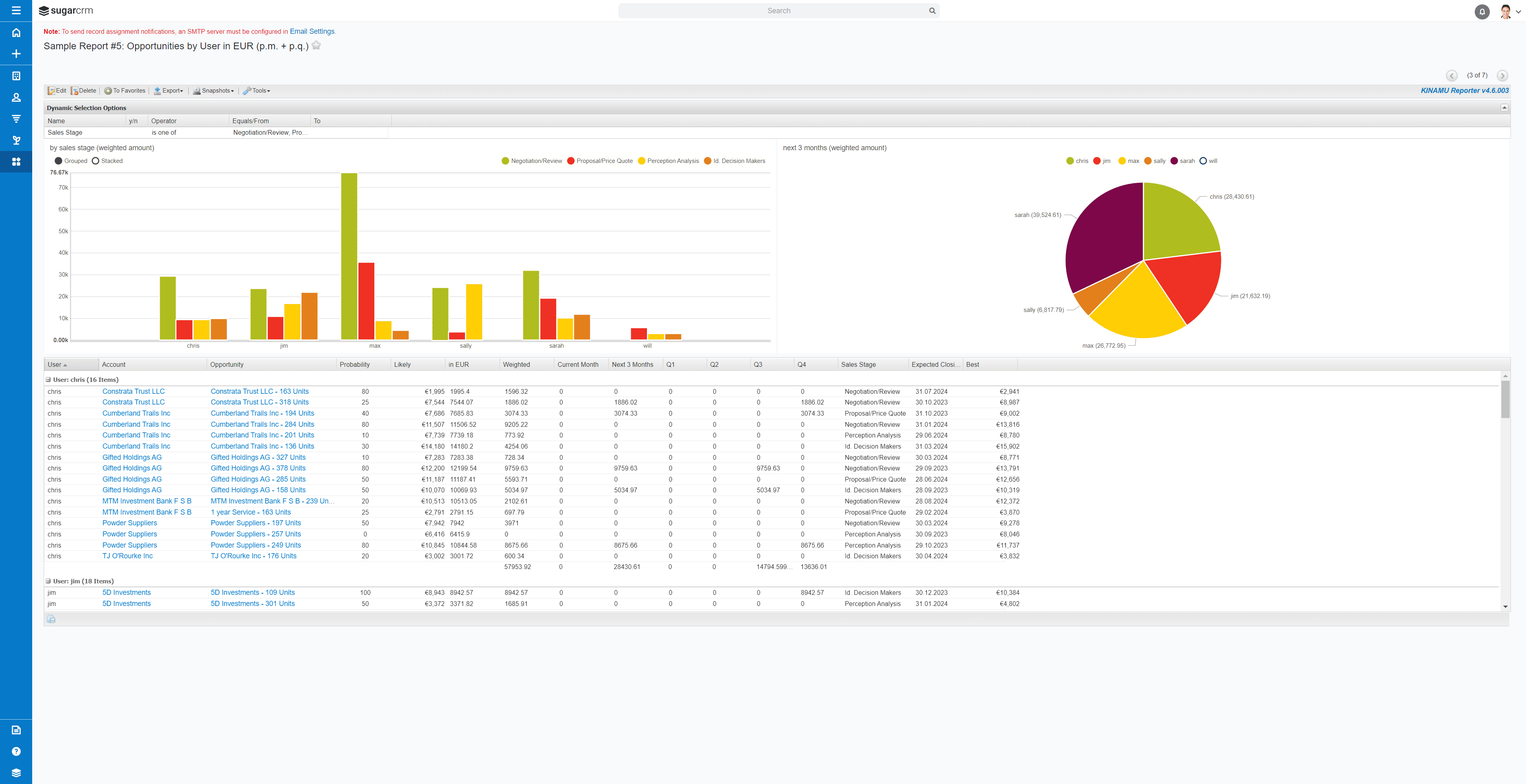Viewport: 1526px width, 784px height.
Task: Open the Snapshots dropdown menu
Action: 213,91
